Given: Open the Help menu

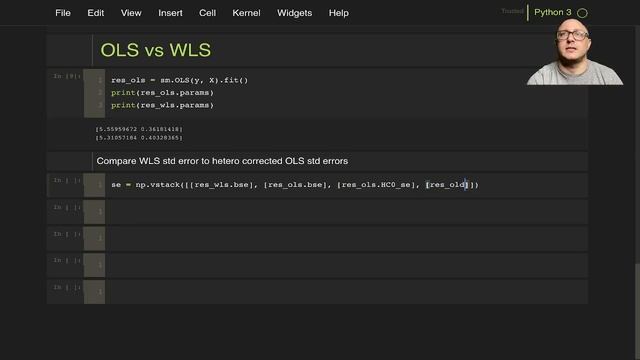Looking at the screenshot, I should (x=338, y=13).
